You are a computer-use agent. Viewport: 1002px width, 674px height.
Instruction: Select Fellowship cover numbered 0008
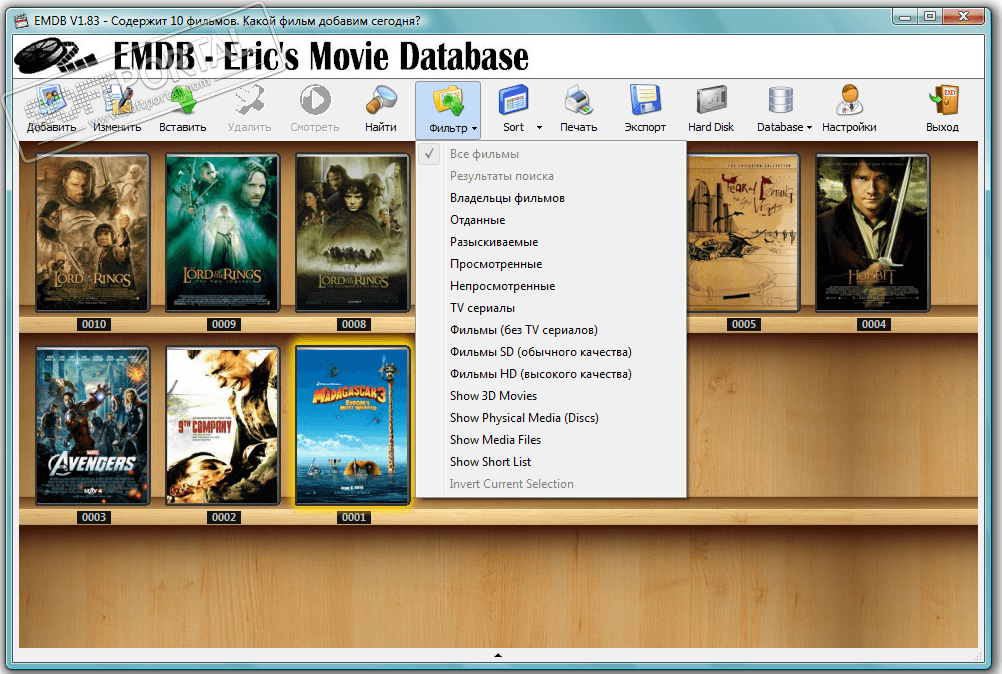point(353,233)
